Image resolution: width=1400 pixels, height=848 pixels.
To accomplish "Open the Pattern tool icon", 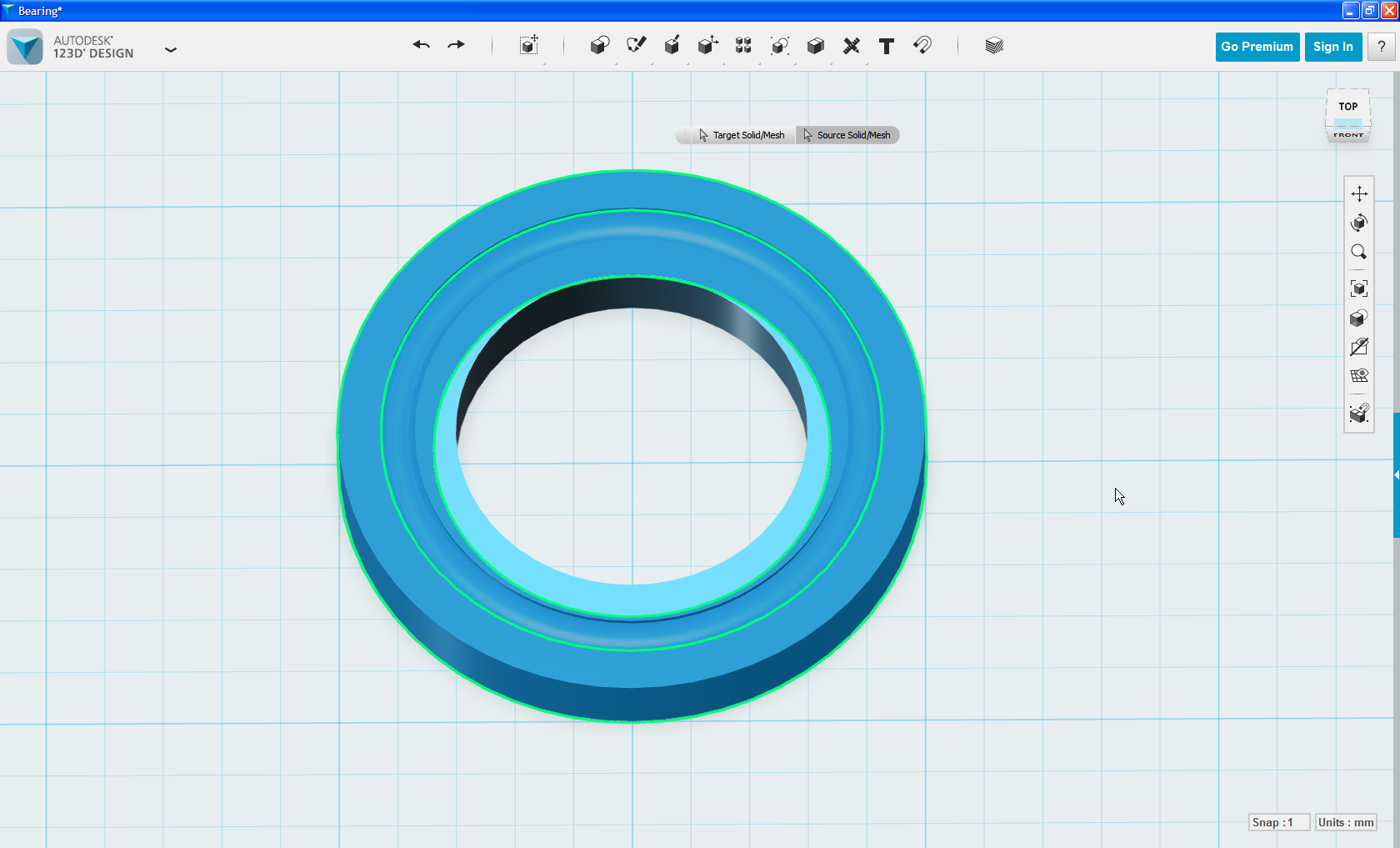I will (743, 45).
